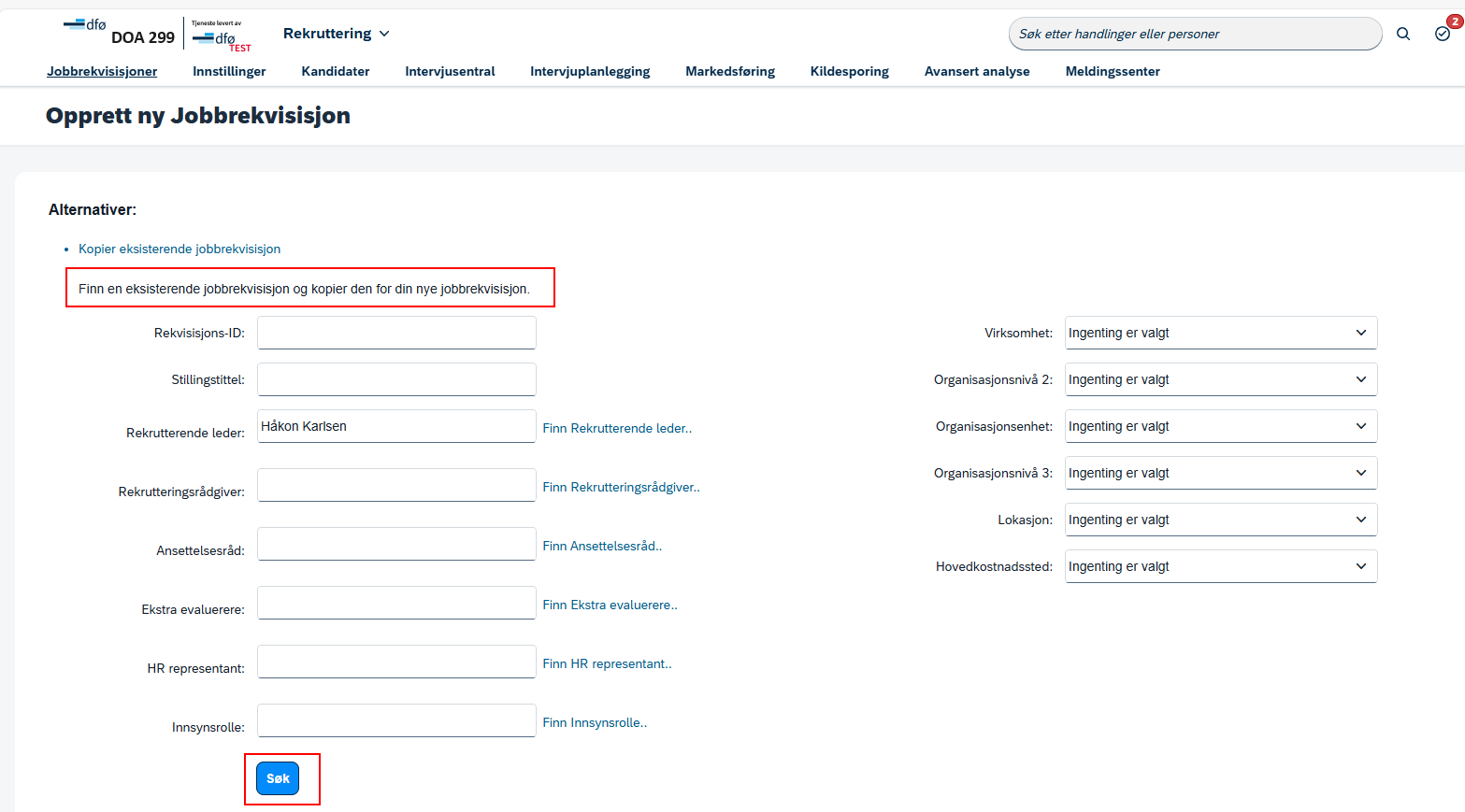Click the top search box for handlinger
The width and height of the screenshot is (1465, 812).
1195,34
